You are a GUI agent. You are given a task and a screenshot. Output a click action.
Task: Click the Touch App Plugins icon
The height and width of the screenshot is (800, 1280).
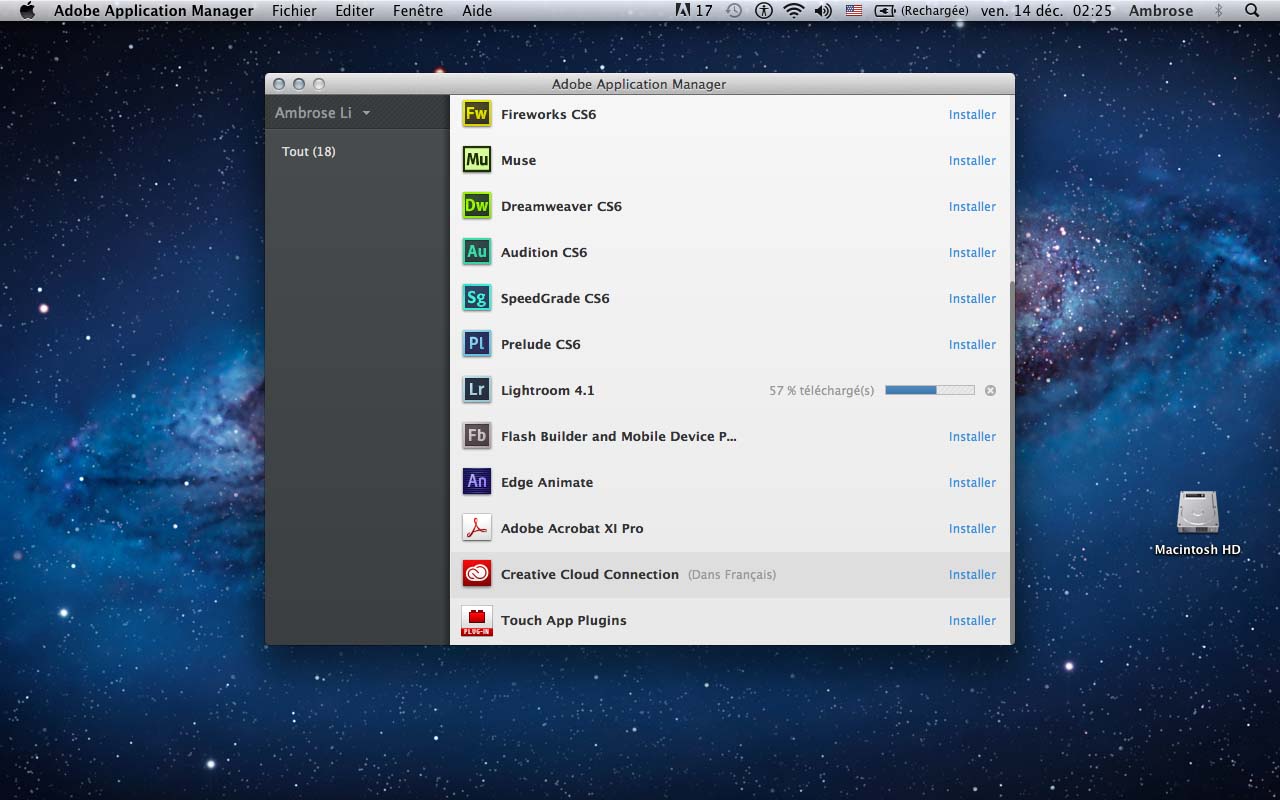(x=477, y=621)
